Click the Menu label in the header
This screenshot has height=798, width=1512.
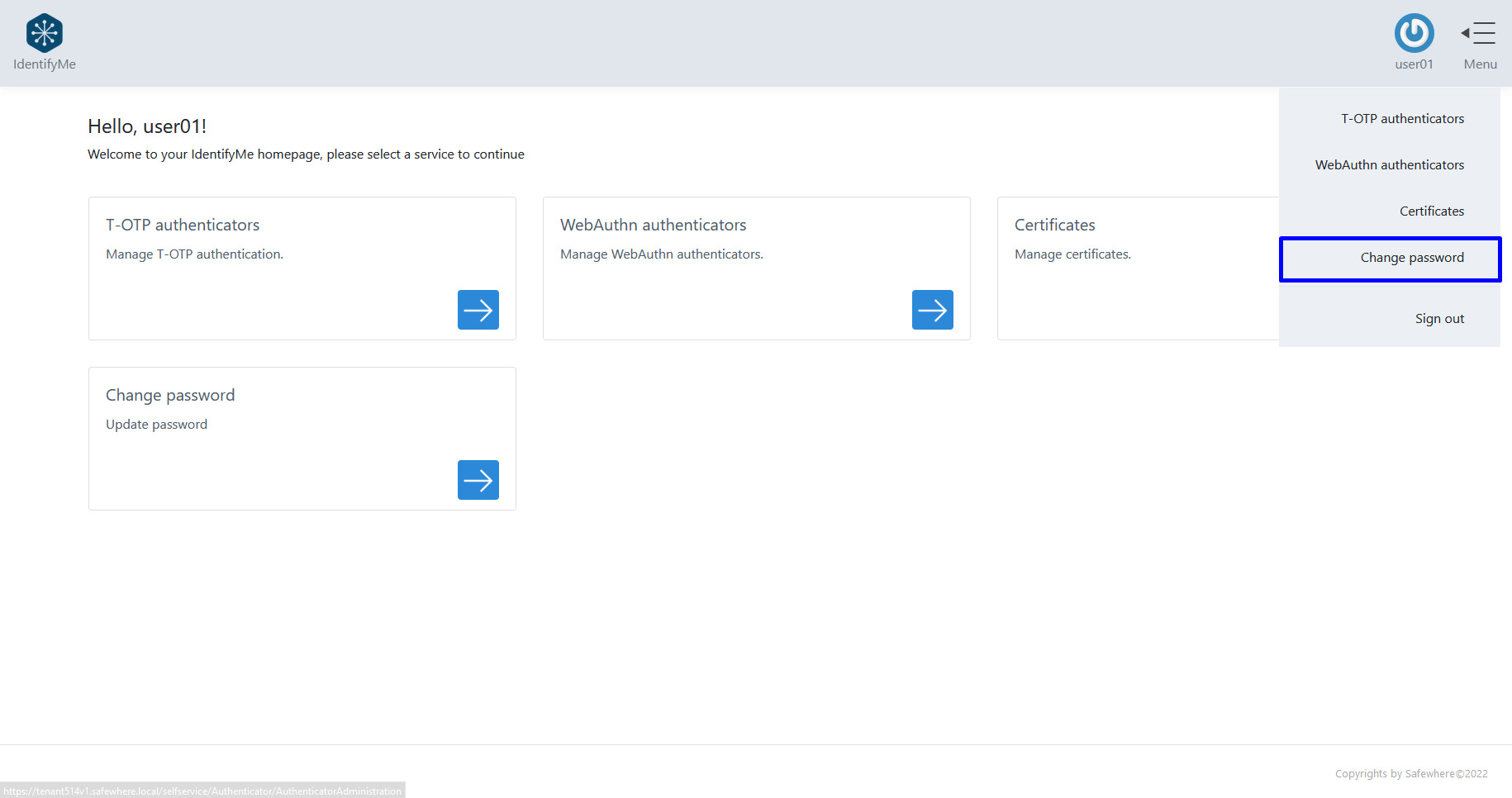click(1480, 64)
